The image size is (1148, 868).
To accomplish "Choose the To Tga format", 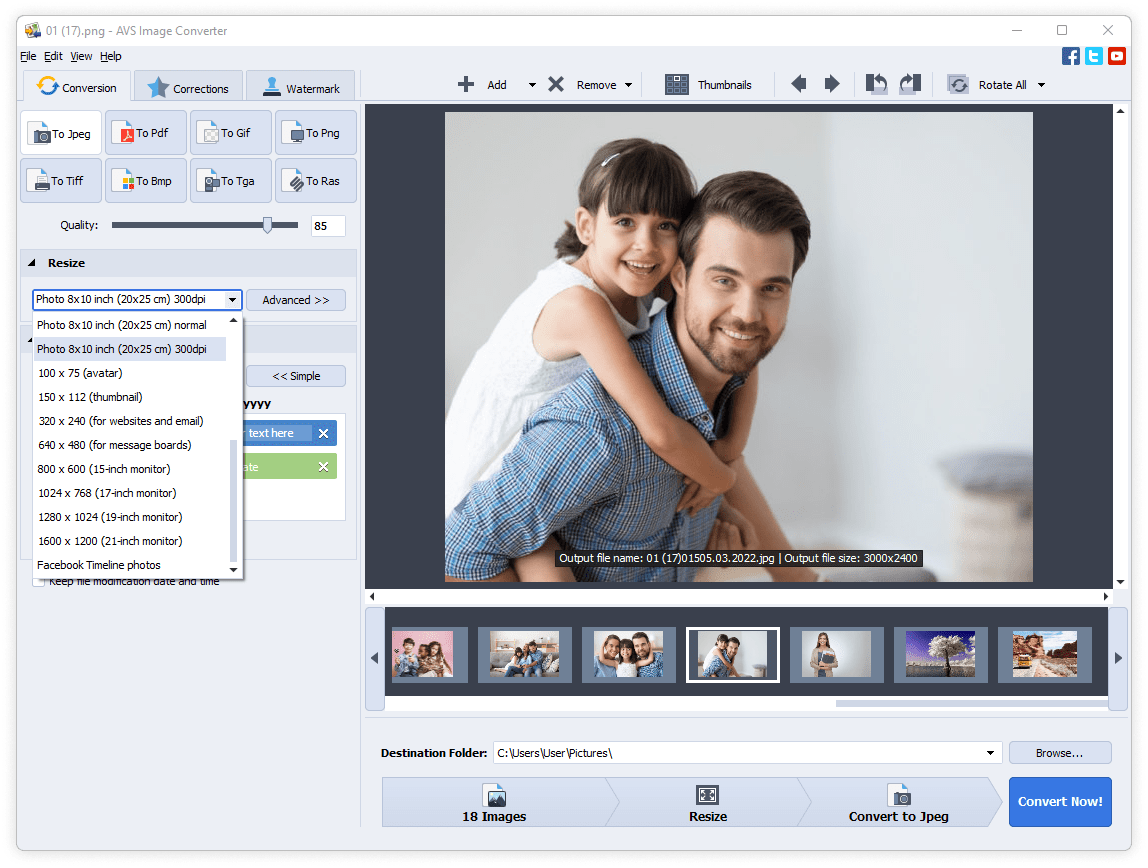I will pyautogui.click(x=231, y=181).
